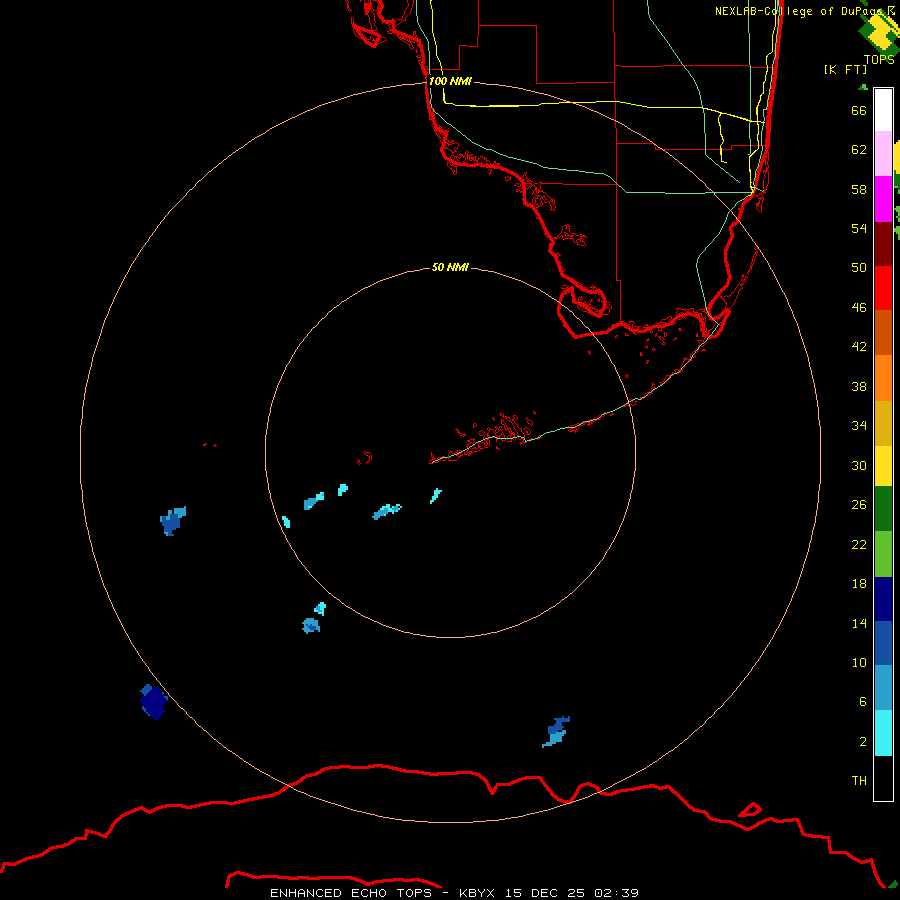Click legend value 22
The width and height of the screenshot is (900, 900).
coord(859,544)
